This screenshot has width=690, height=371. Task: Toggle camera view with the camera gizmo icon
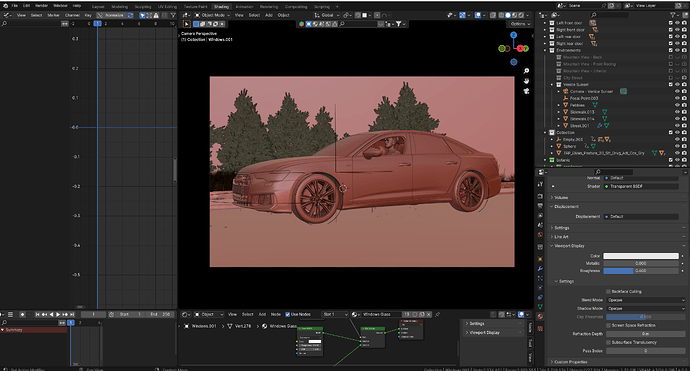[x=526, y=91]
